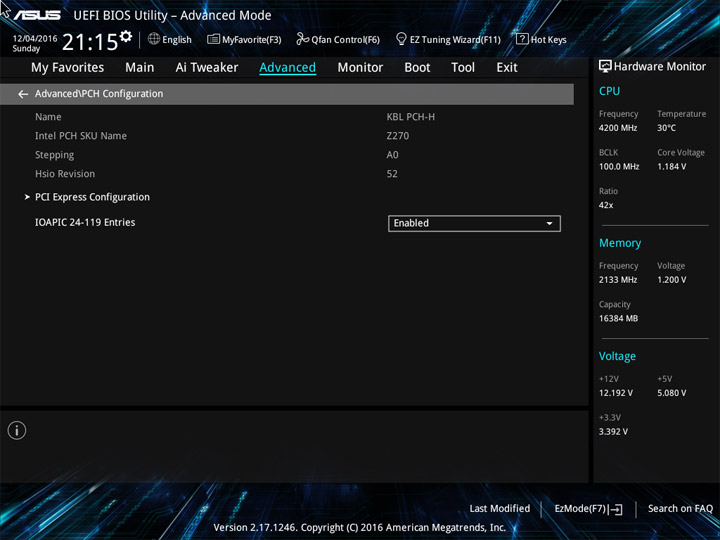Click the Advanced\PCH Configuration breadcrumb text
This screenshot has width=720, height=540.
[x=99, y=94]
